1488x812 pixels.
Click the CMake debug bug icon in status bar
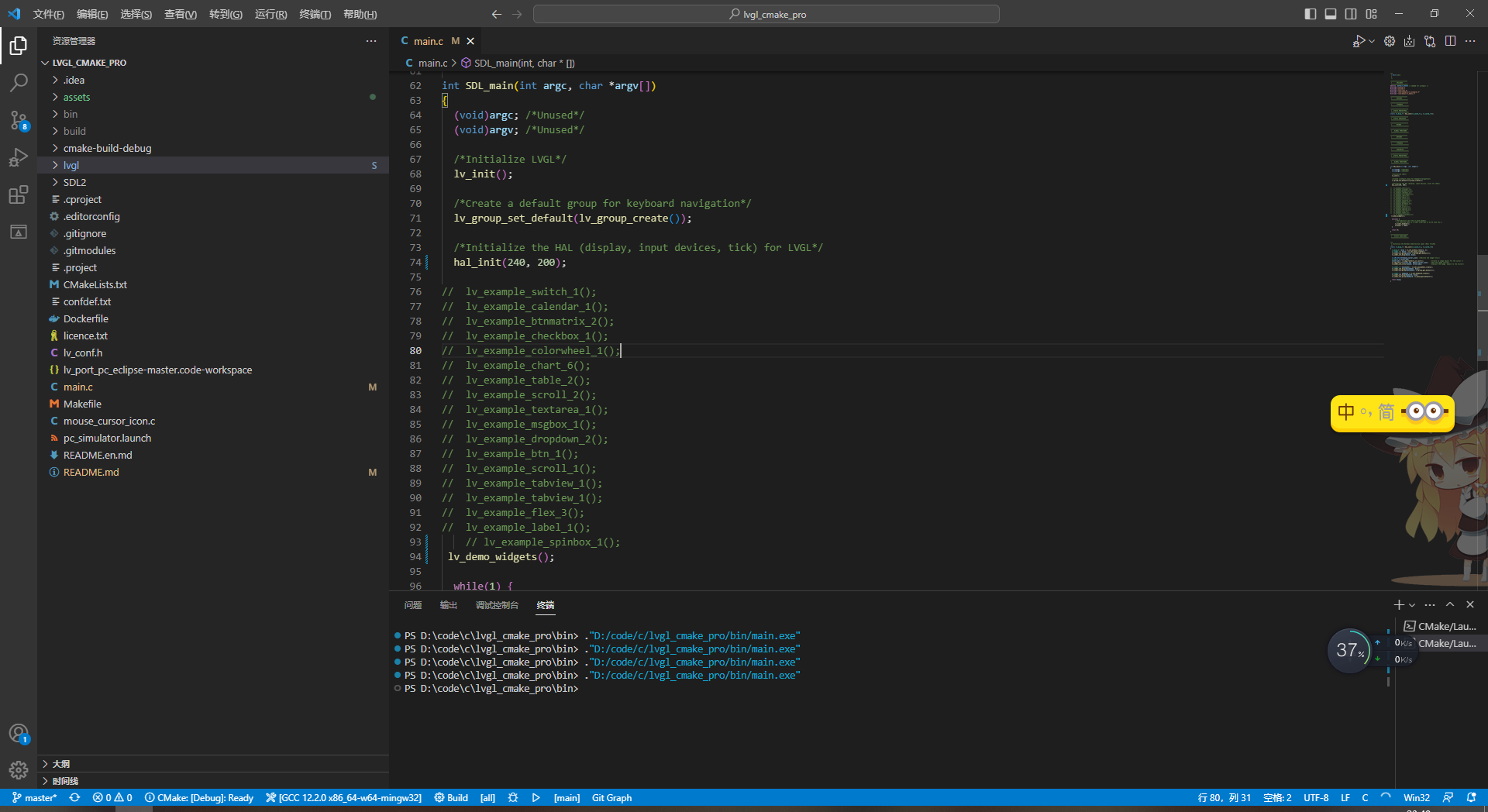pos(513,797)
